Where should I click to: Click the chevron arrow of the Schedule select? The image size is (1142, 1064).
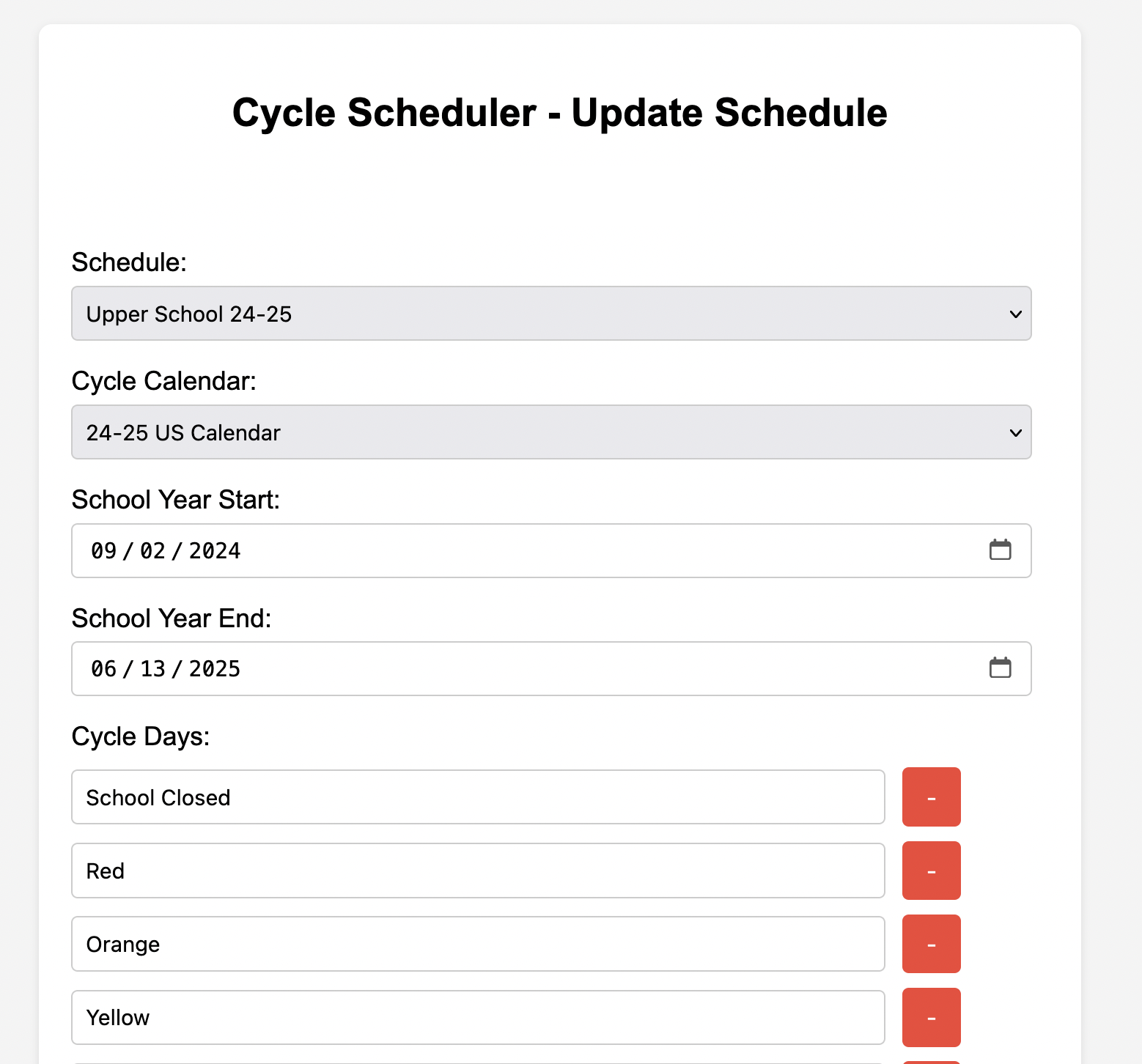point(1015,314)
